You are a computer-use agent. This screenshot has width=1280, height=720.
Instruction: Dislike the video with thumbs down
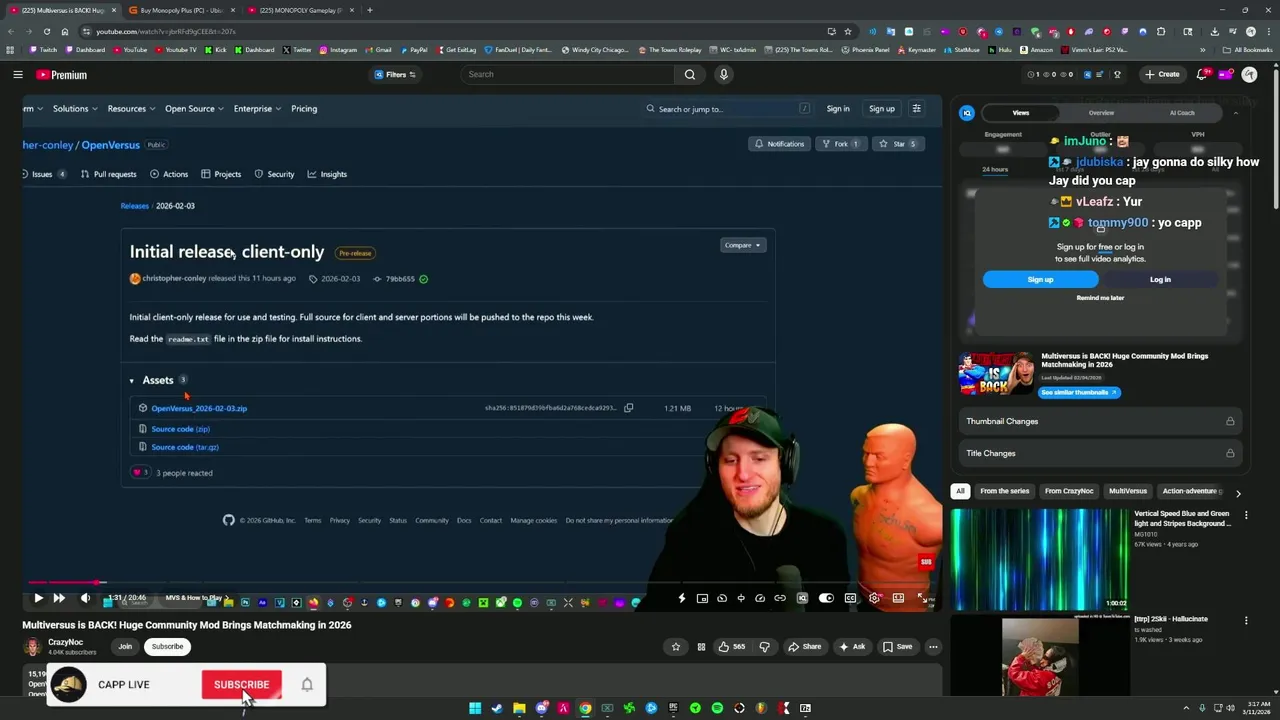pos(765,647)
